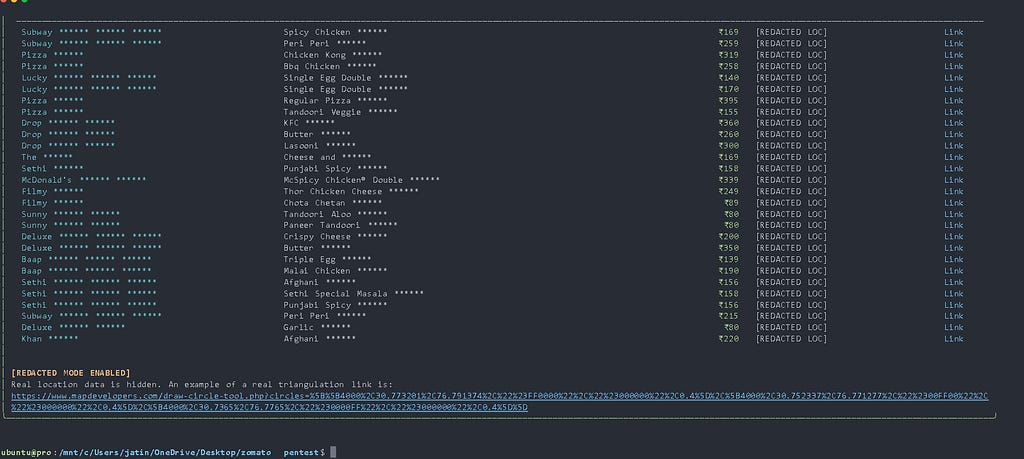
Task: Click the 'Real location data is hidden' line
Action: (x=202, y=385)
